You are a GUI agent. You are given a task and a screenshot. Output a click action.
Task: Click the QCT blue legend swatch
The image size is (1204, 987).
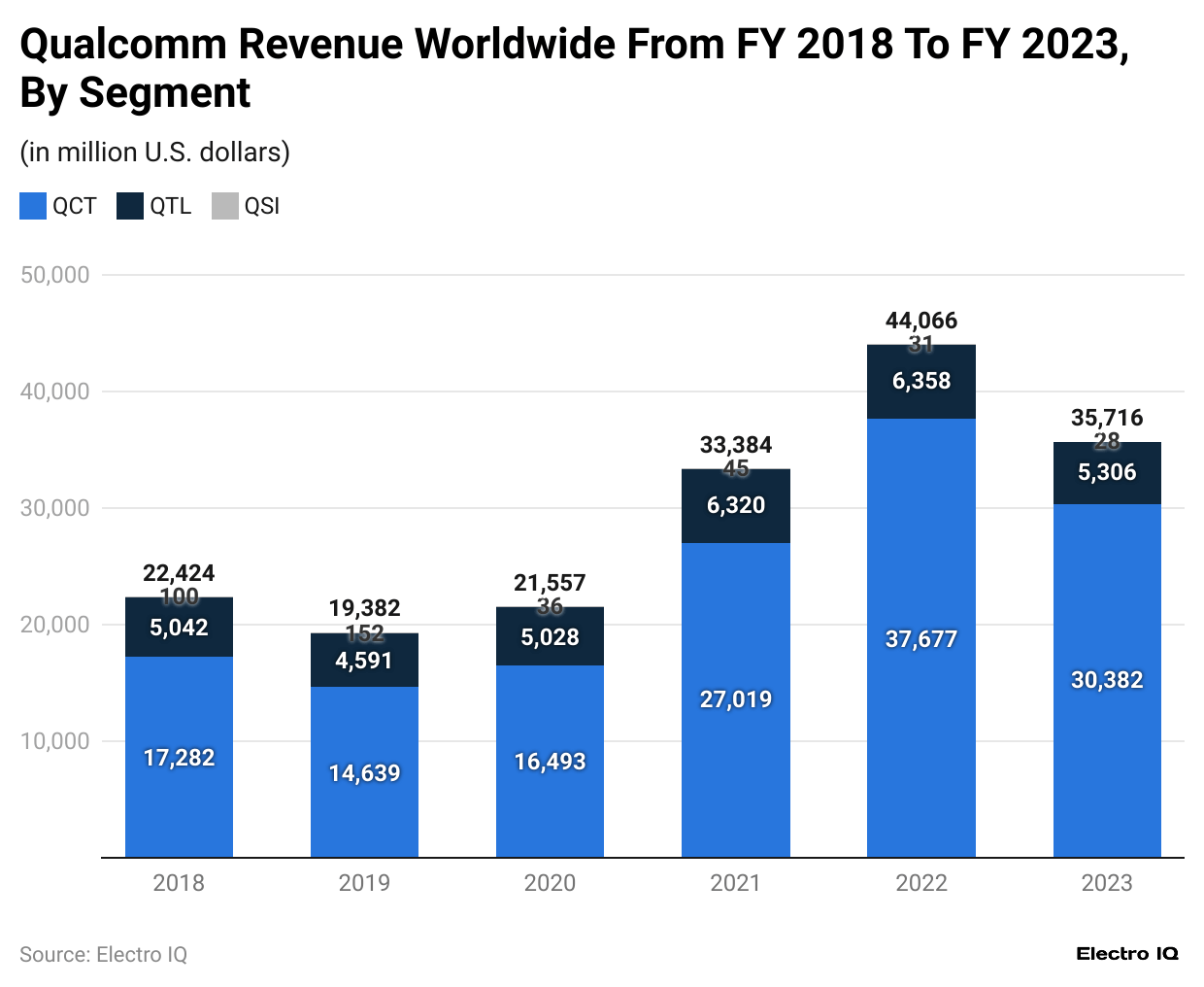pos(33,206)
